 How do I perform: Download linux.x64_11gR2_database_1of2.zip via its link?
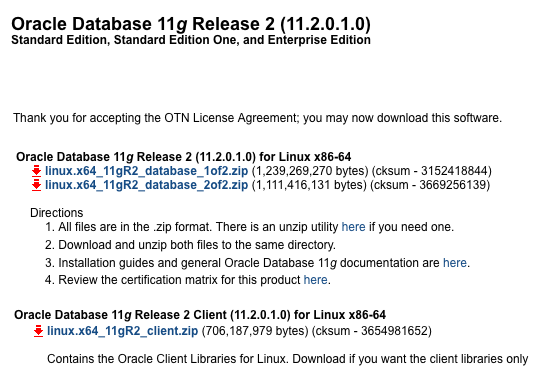(x=147, y=171)
